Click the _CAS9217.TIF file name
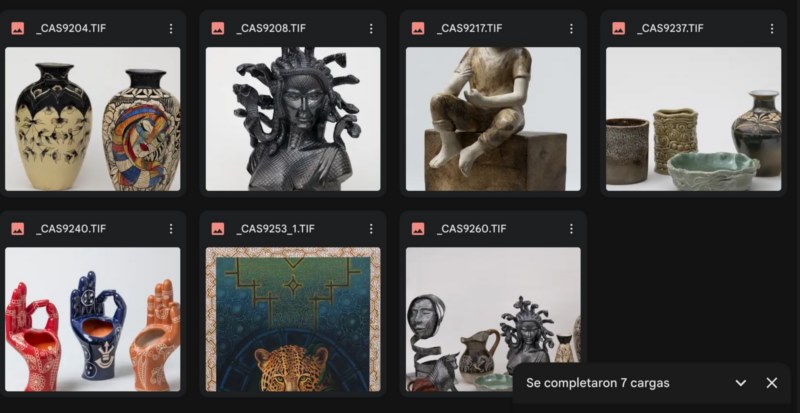The width and height of the screenshot is (800, 413). [x=471, y=29]
